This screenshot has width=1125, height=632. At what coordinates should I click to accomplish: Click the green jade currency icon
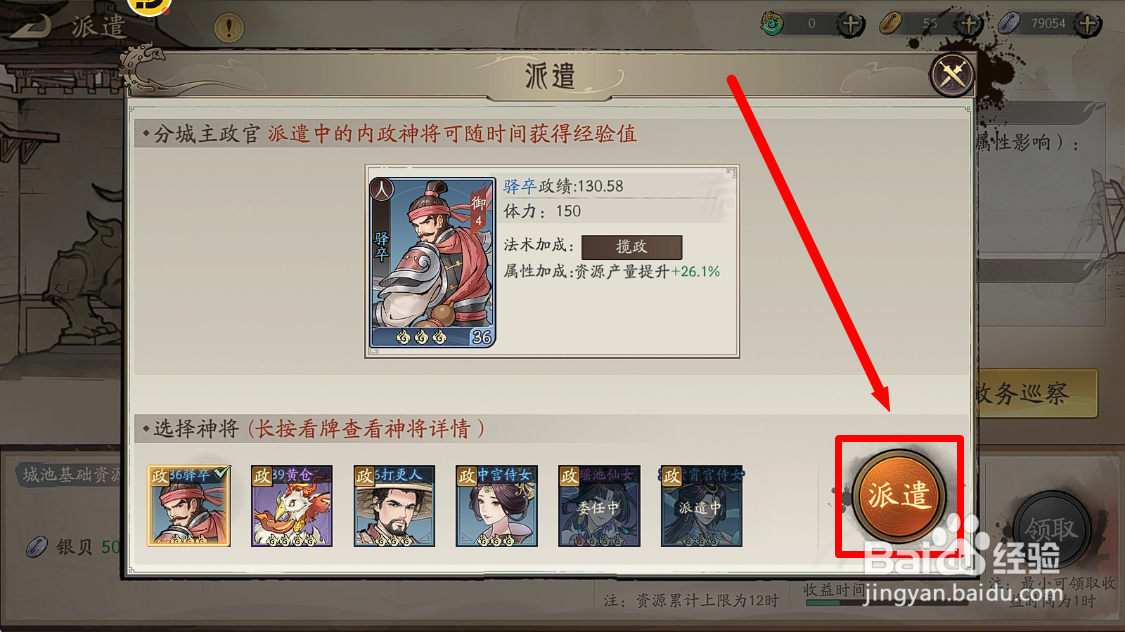772,24
